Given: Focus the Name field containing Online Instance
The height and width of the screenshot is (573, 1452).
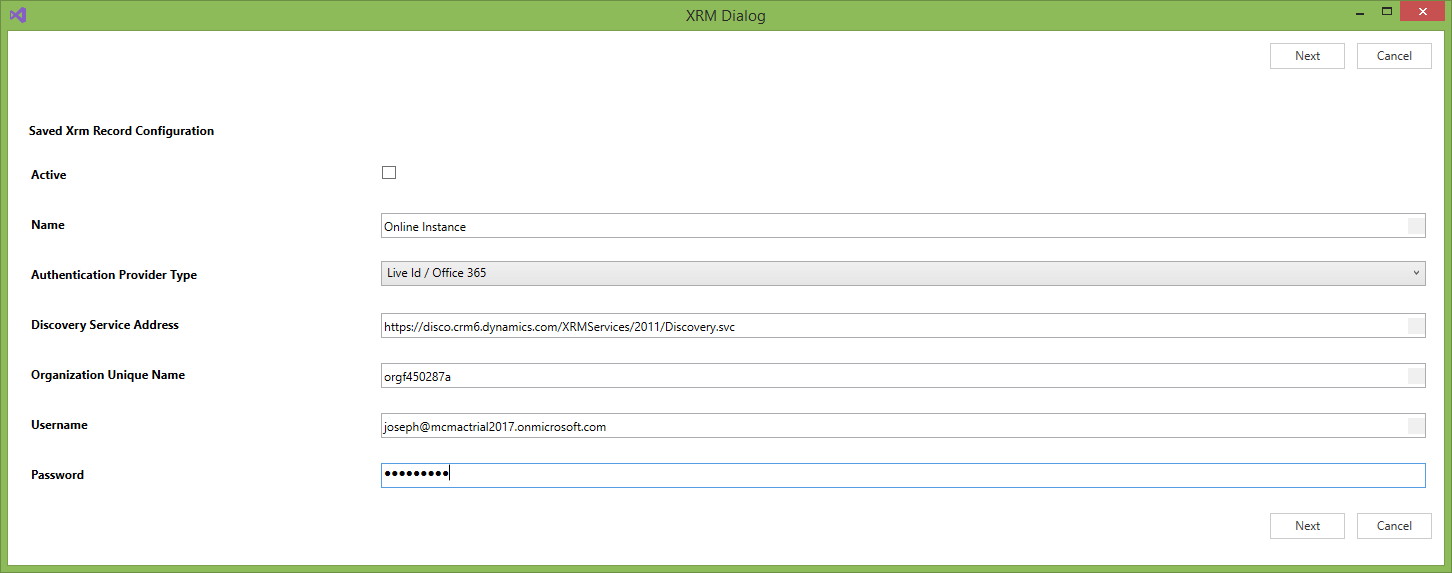Looking at the screenshot, I should 890,226.
